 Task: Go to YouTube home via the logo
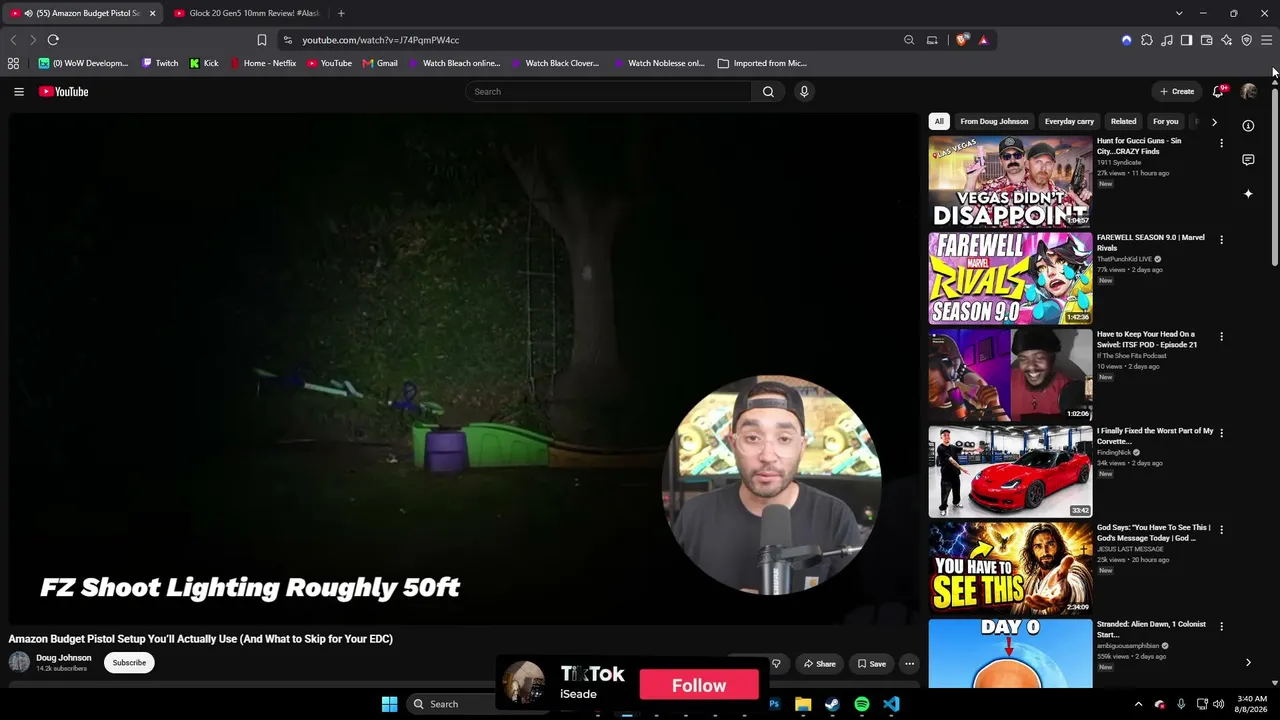coord(64,92)
